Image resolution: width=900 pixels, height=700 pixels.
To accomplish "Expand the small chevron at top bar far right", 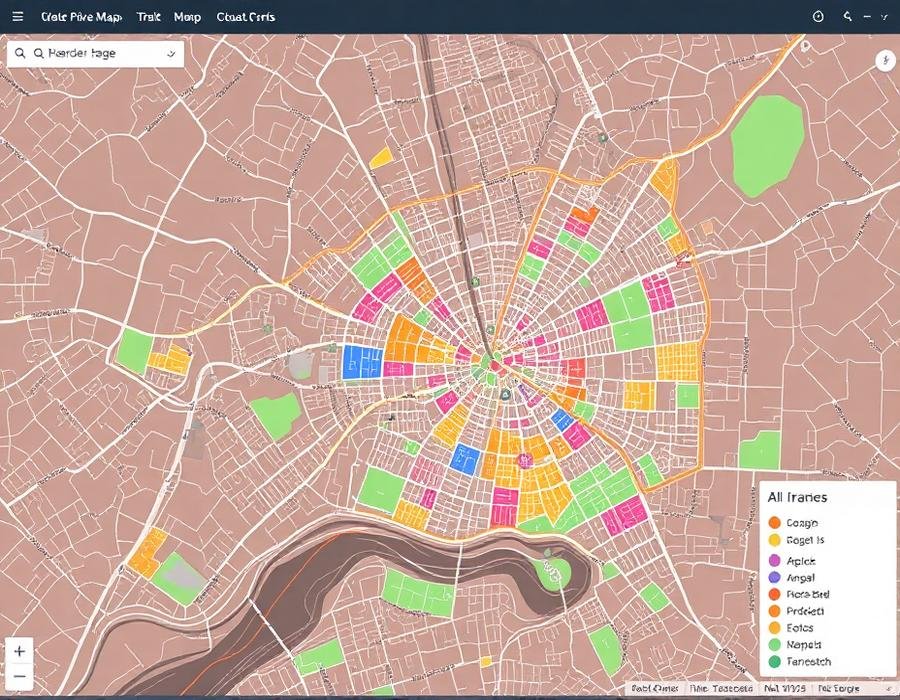I will pyautogui.click(x=884, y=17).
